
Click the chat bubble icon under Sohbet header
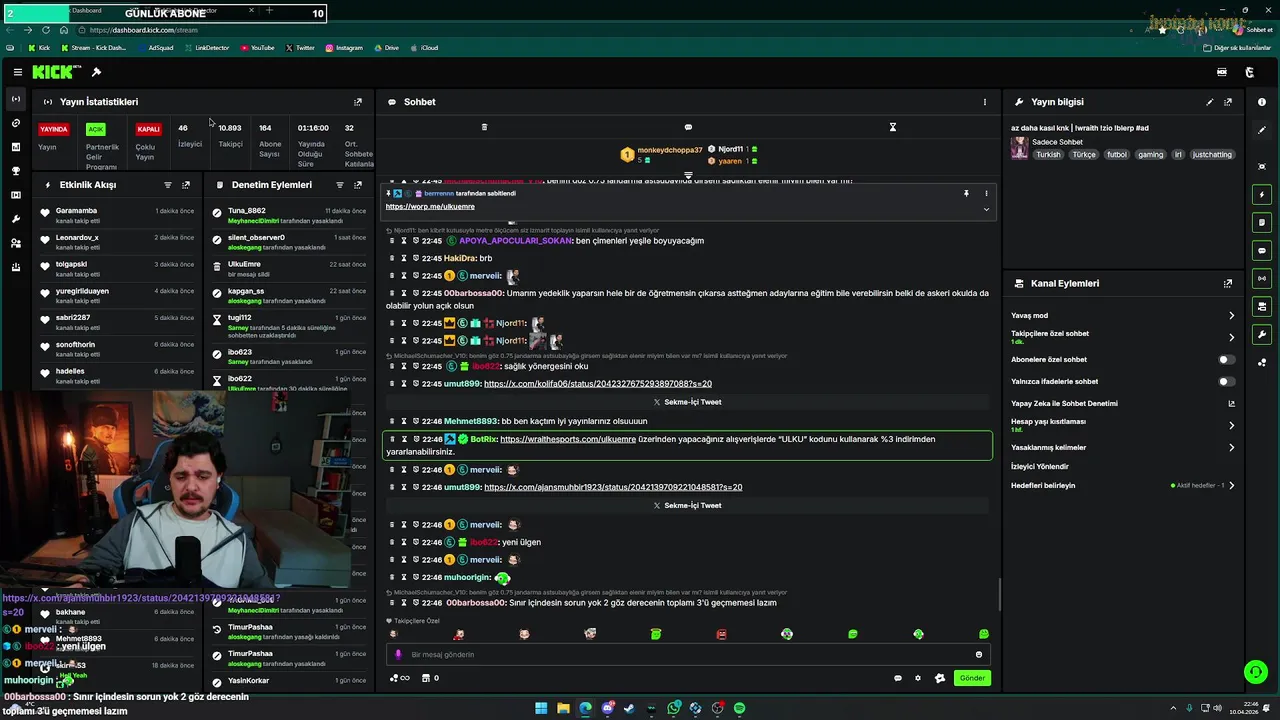(x=688, y=127)
